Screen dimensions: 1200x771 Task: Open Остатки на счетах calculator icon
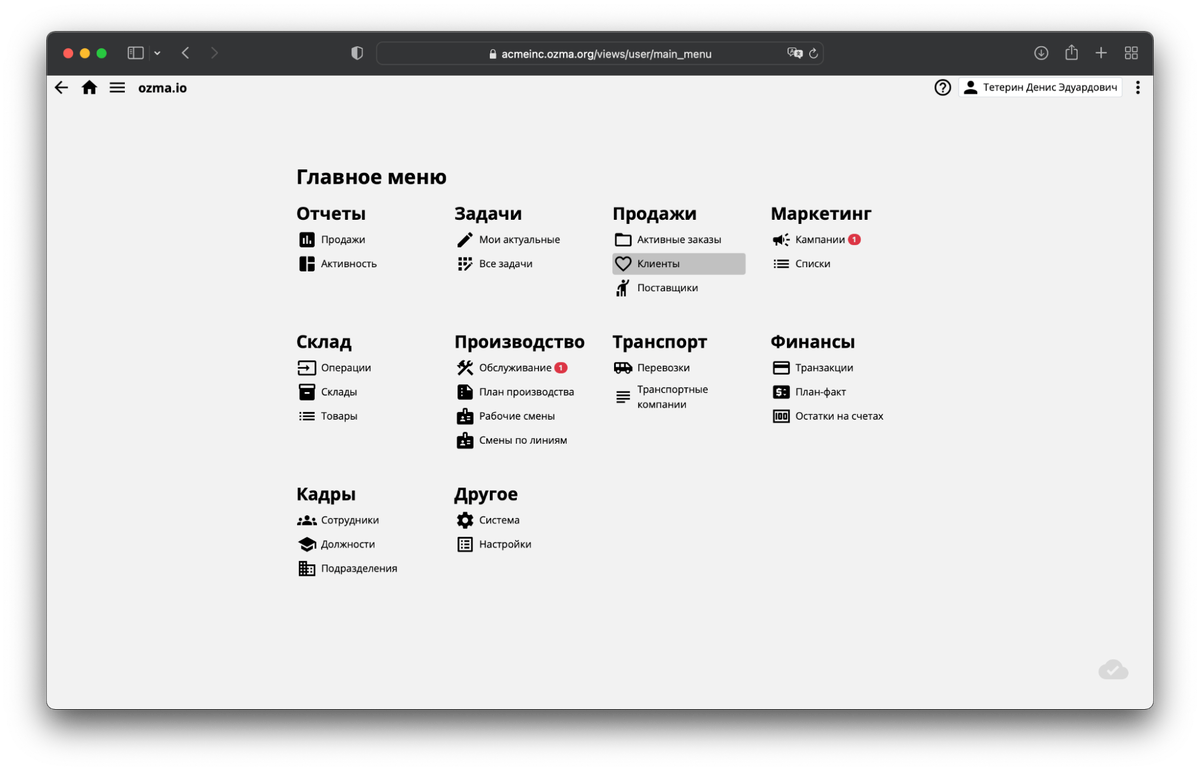[x=781, y=415]
